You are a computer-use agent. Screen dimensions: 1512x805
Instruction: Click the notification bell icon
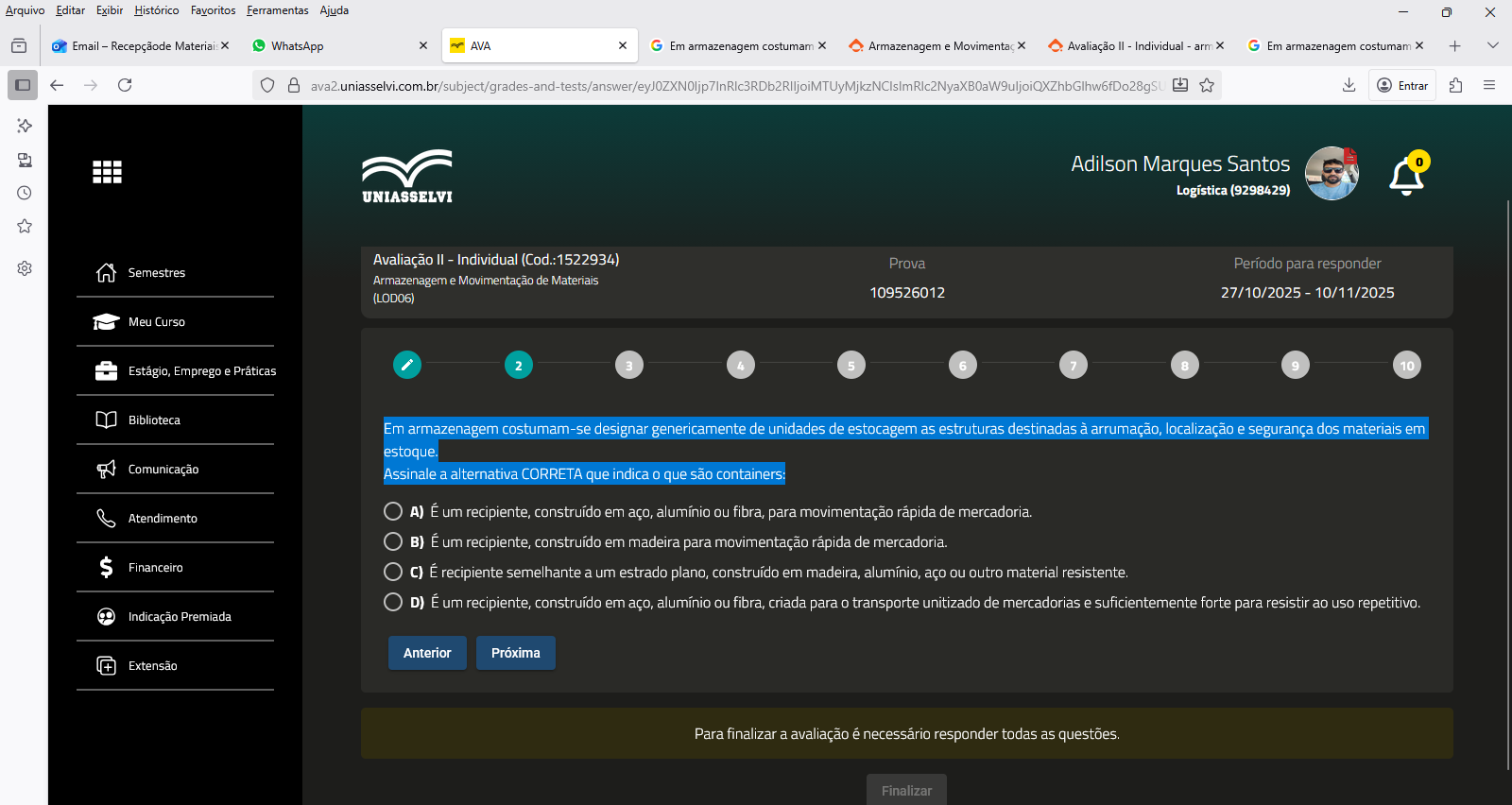[x=1406, y=176]
